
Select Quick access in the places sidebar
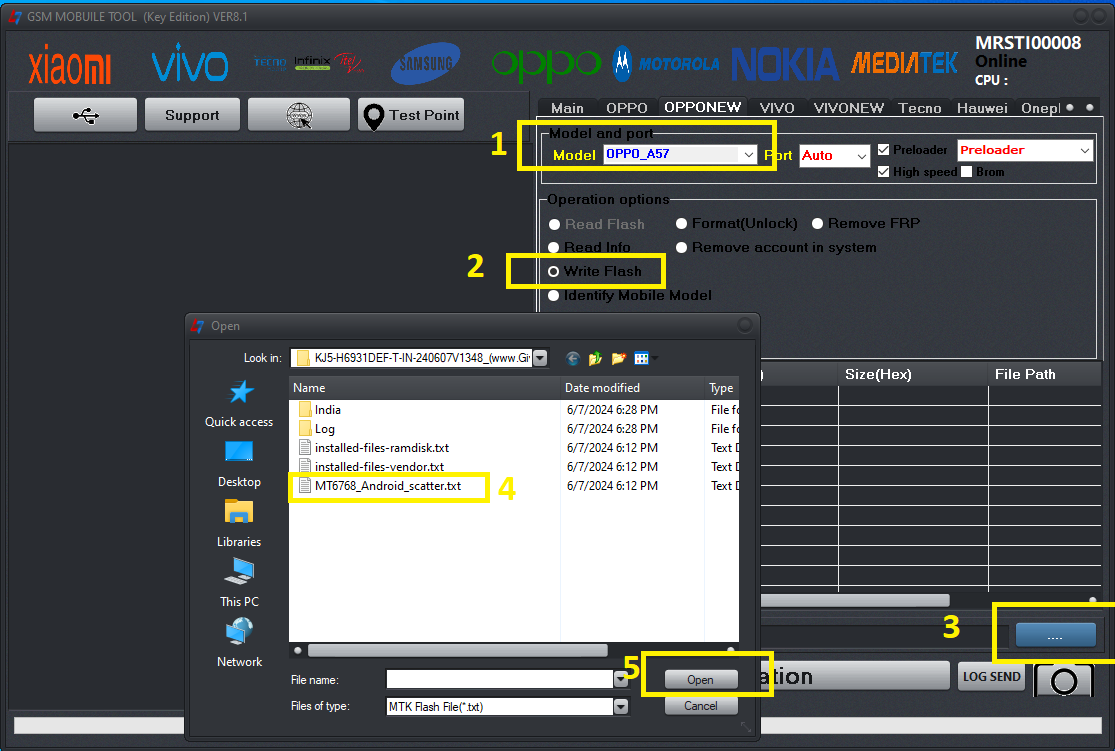tap(239, 403)
